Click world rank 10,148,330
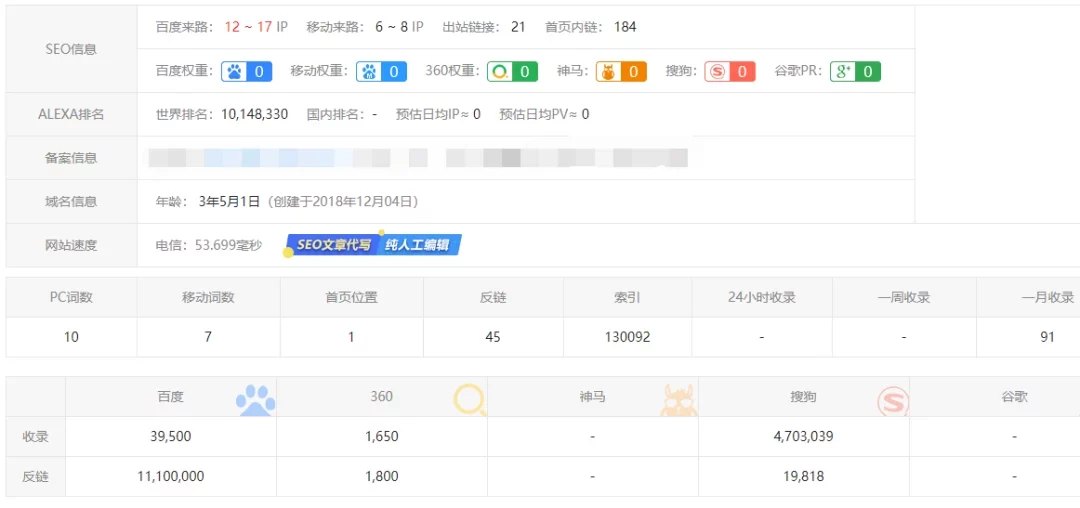Viewport: 1080px width, 508px height. [x=254, y=114]
